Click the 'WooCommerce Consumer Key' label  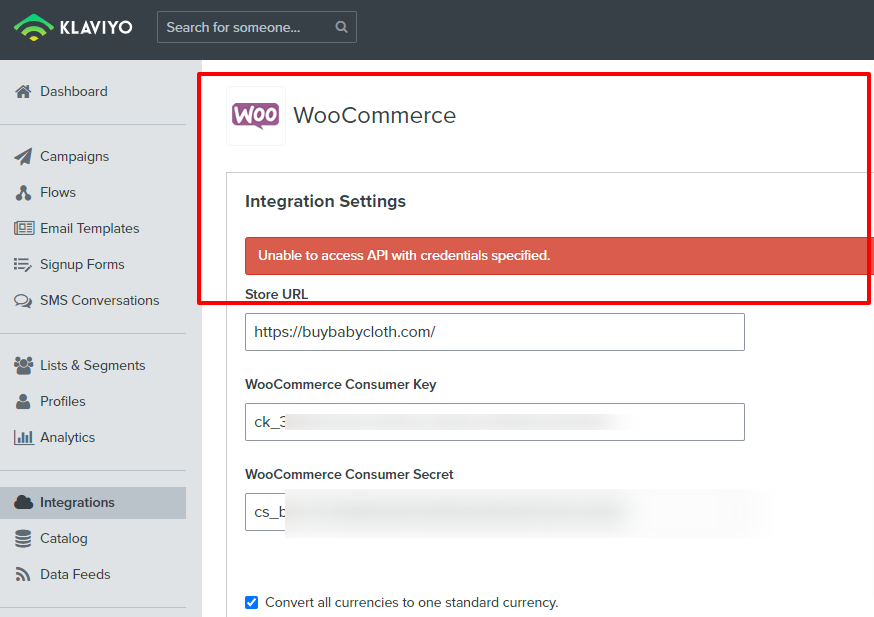pos(341,385)
